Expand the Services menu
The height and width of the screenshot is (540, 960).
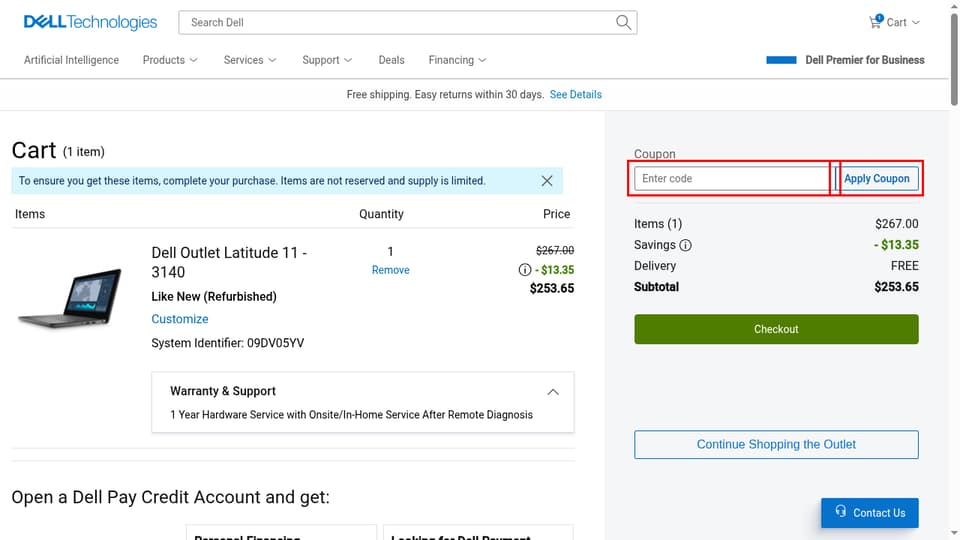coord(250,60)
